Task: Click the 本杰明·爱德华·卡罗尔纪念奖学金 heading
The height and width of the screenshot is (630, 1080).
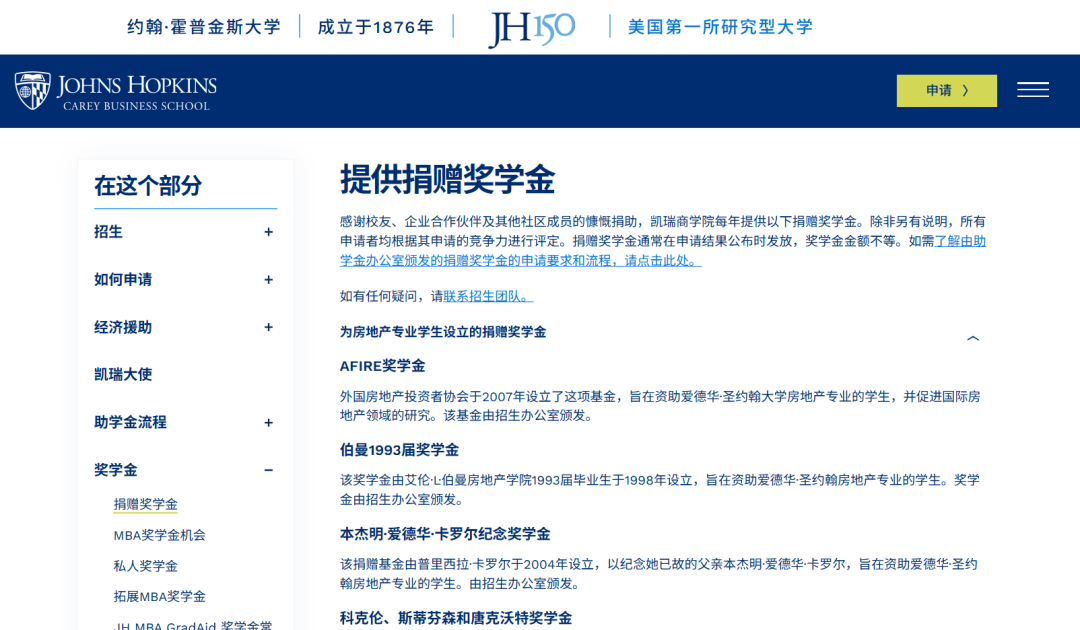Action: (x=445, y=534)
